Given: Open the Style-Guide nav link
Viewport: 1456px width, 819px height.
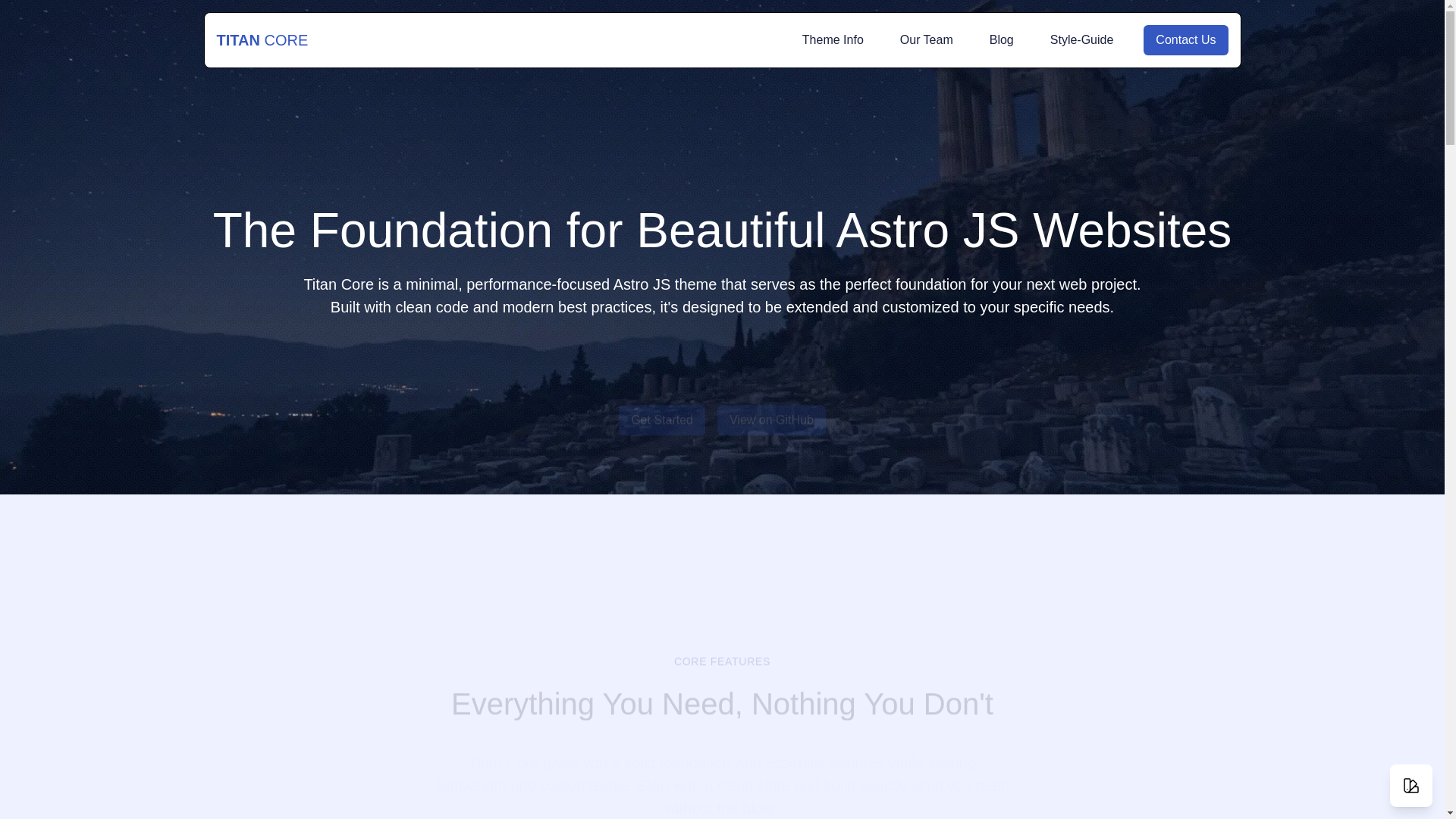Looking at the screenshot, I should 1081,40.
